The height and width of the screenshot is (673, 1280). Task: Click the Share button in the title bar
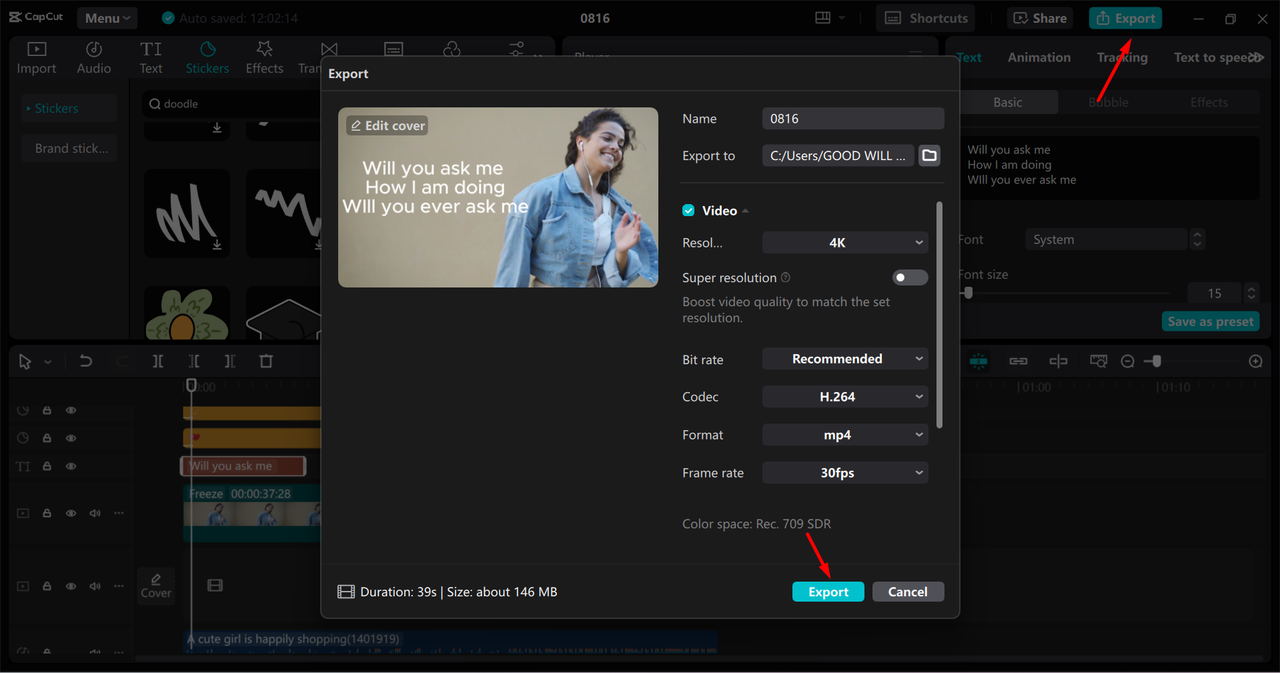pyautogui.click(x=1039, y=18)
